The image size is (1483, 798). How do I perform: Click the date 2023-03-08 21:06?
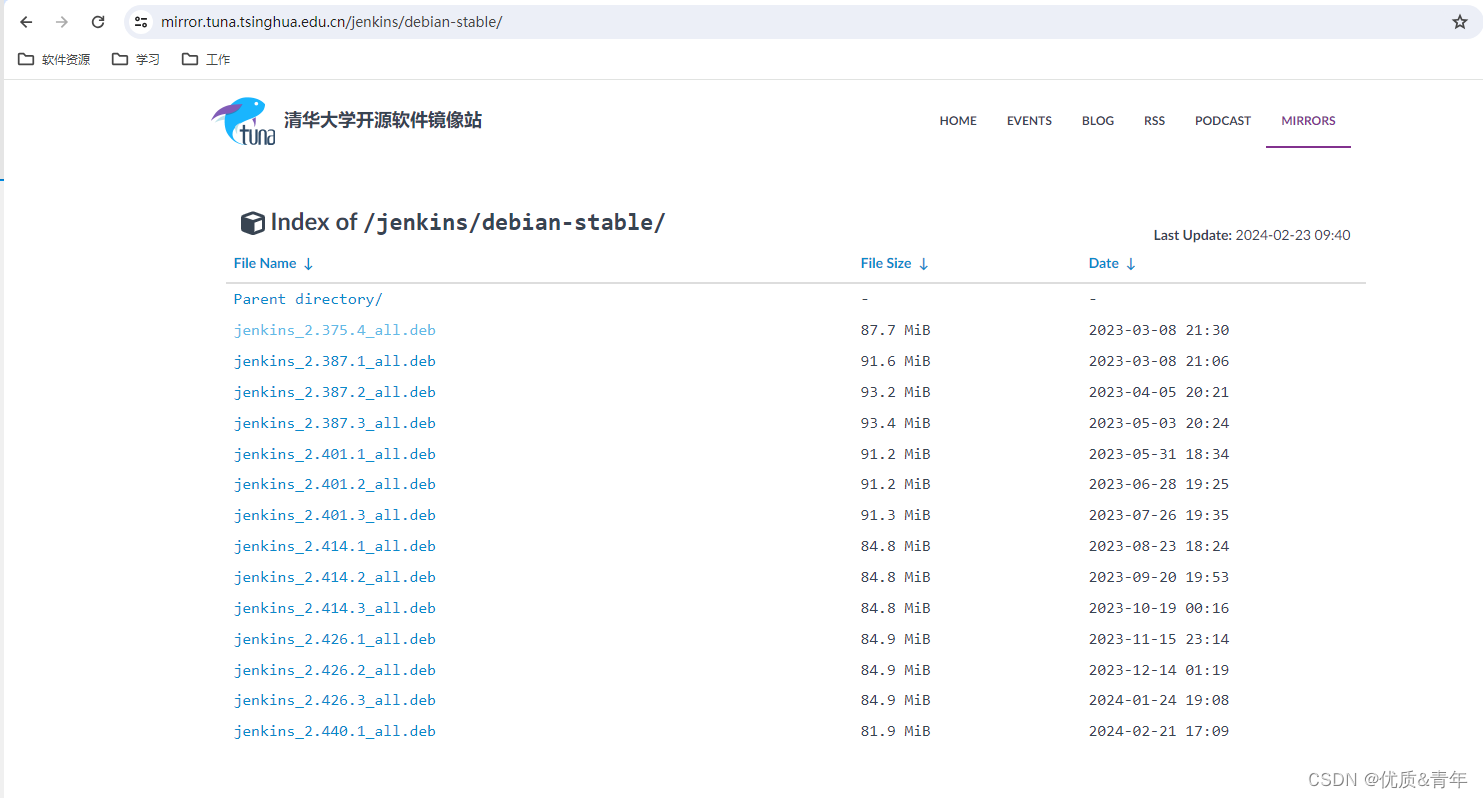pyautogui.click(x=1159, y=361)
